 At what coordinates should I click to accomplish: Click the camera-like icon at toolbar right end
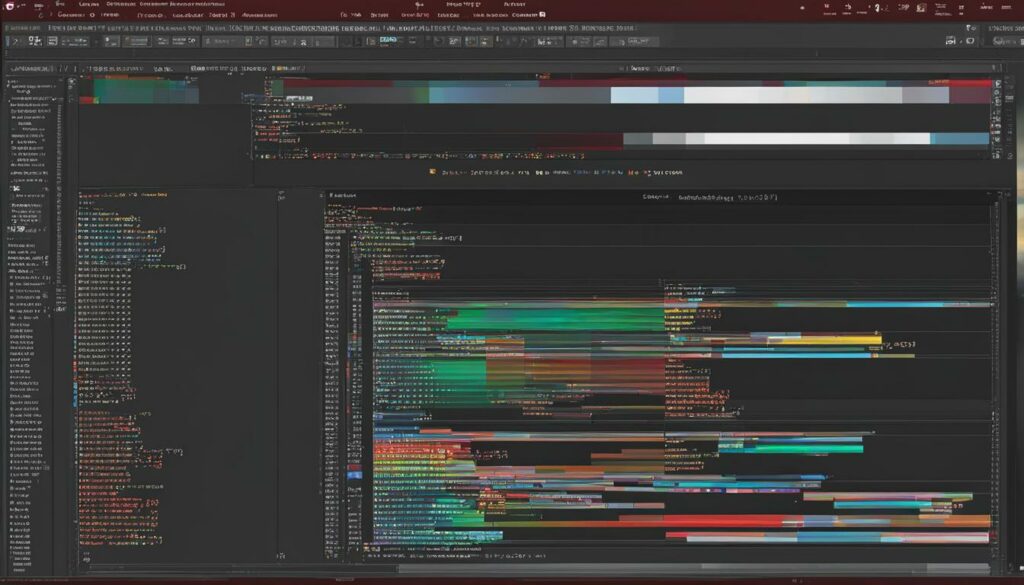point(951,40)
